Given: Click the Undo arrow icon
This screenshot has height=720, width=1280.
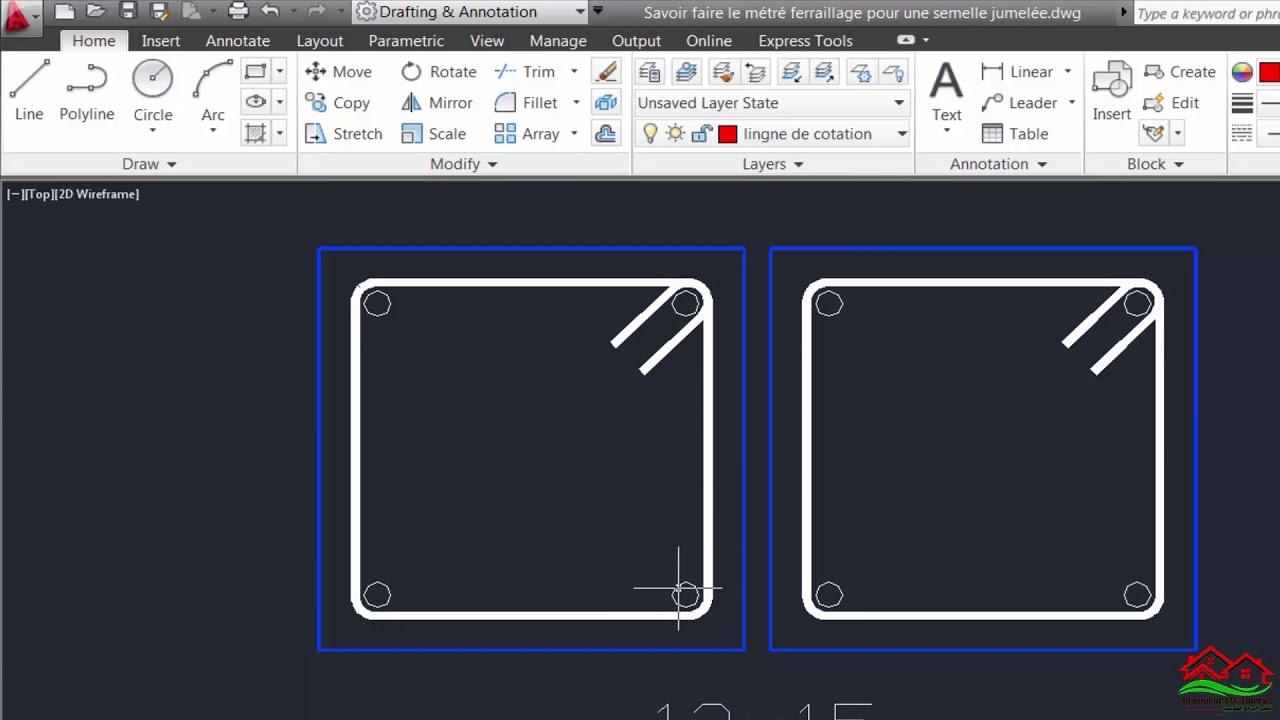Looking at the screenshot, I should 270,12.
